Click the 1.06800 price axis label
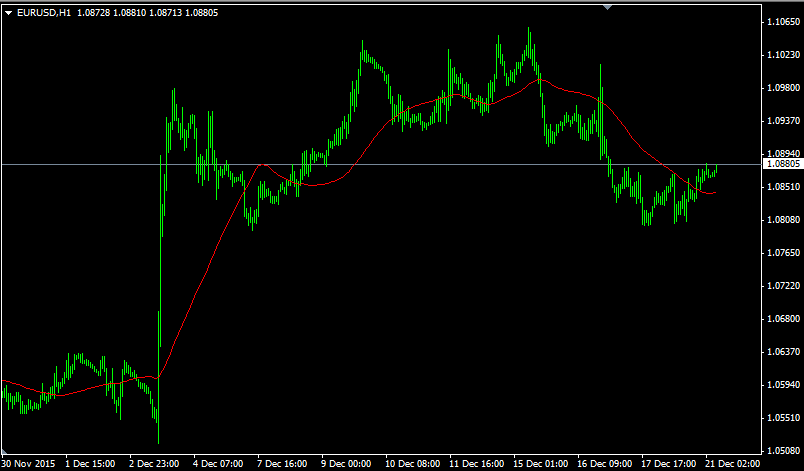Viewport: 804px width, 471px height. pyautogui.click(x=783, y=319)
